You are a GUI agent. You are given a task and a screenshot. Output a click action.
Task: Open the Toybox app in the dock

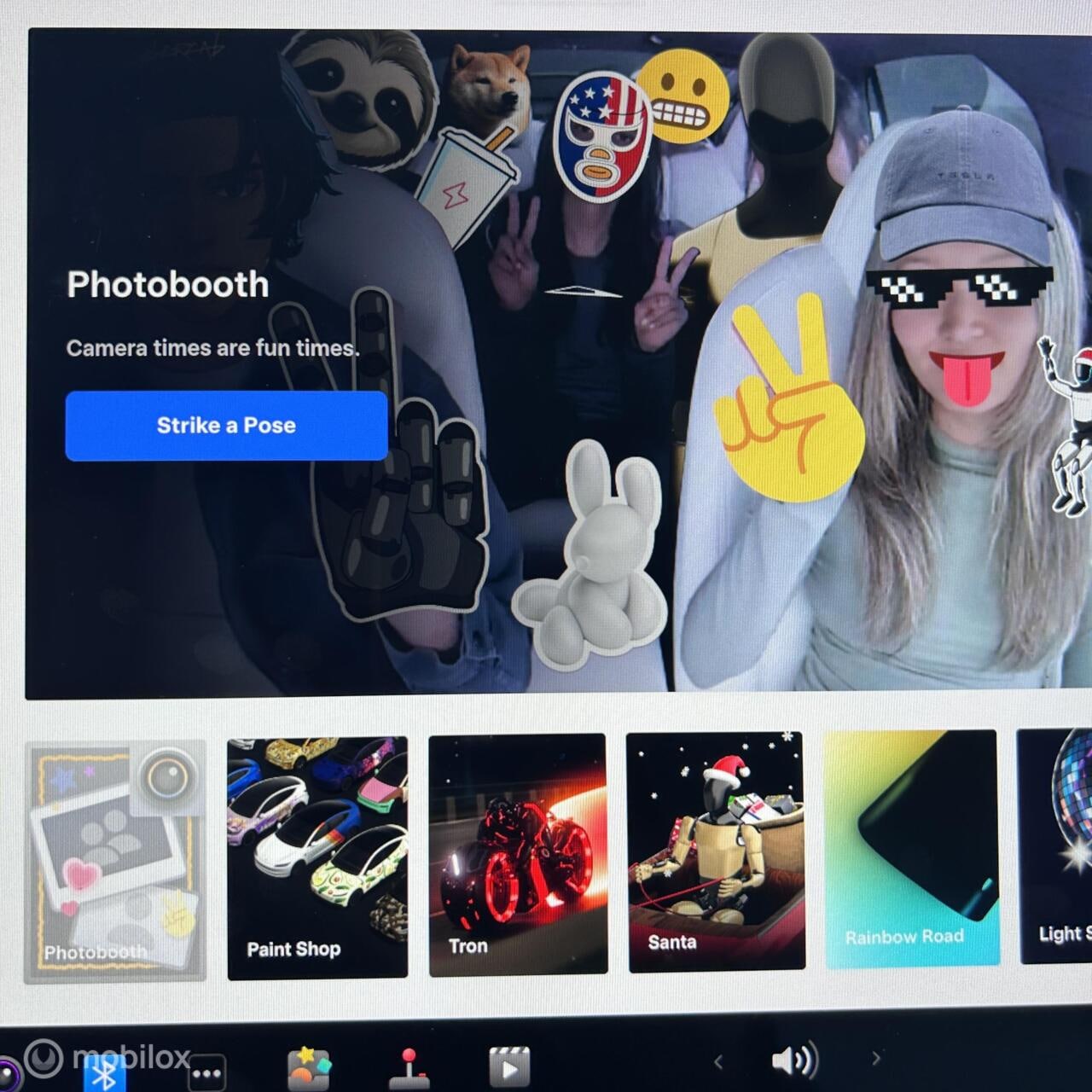coord(308,1068)
